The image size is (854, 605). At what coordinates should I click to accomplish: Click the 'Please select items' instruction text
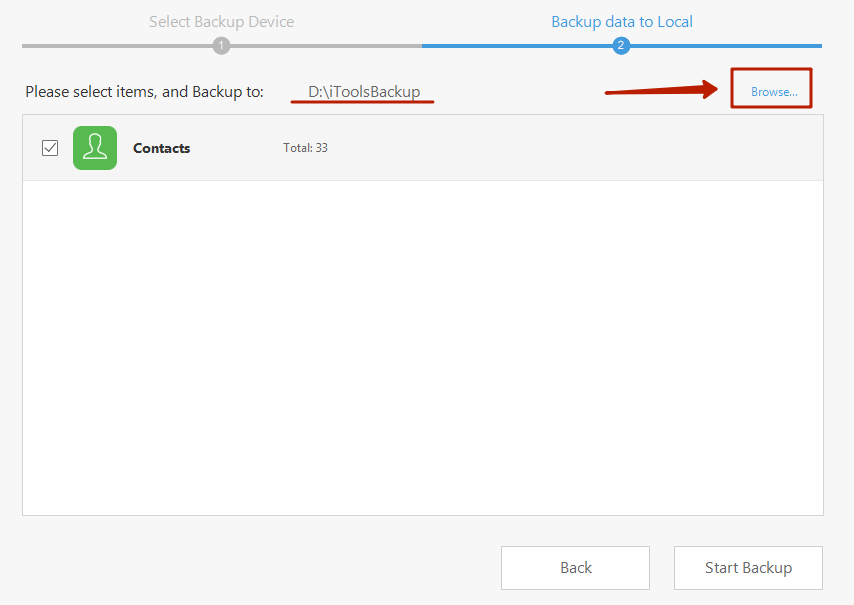click(x=144, y=91)
